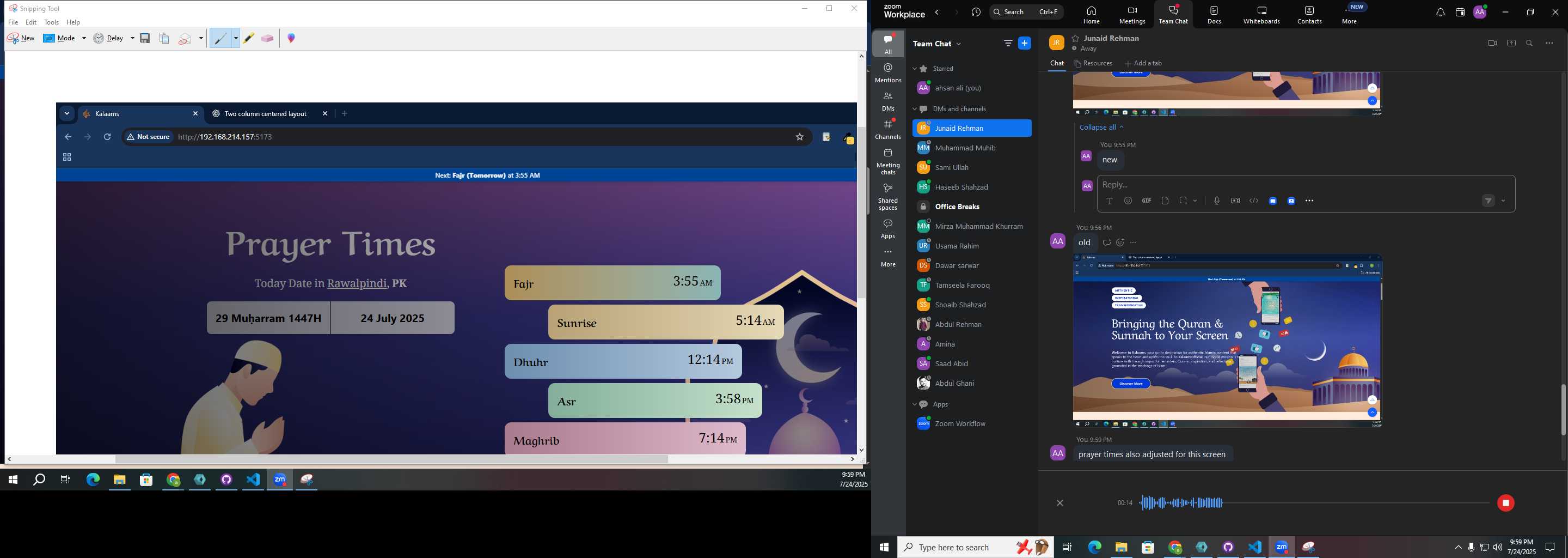Open Meeting chats in the sidebar
This screenshot has height=558, width=1568.
pyautogui.click(x=888, y=161)
